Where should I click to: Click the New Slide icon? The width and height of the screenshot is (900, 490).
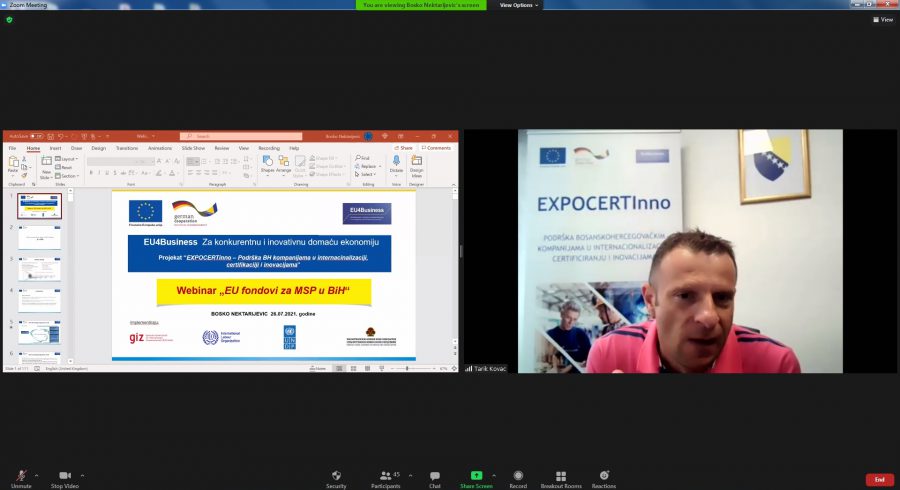46,161
